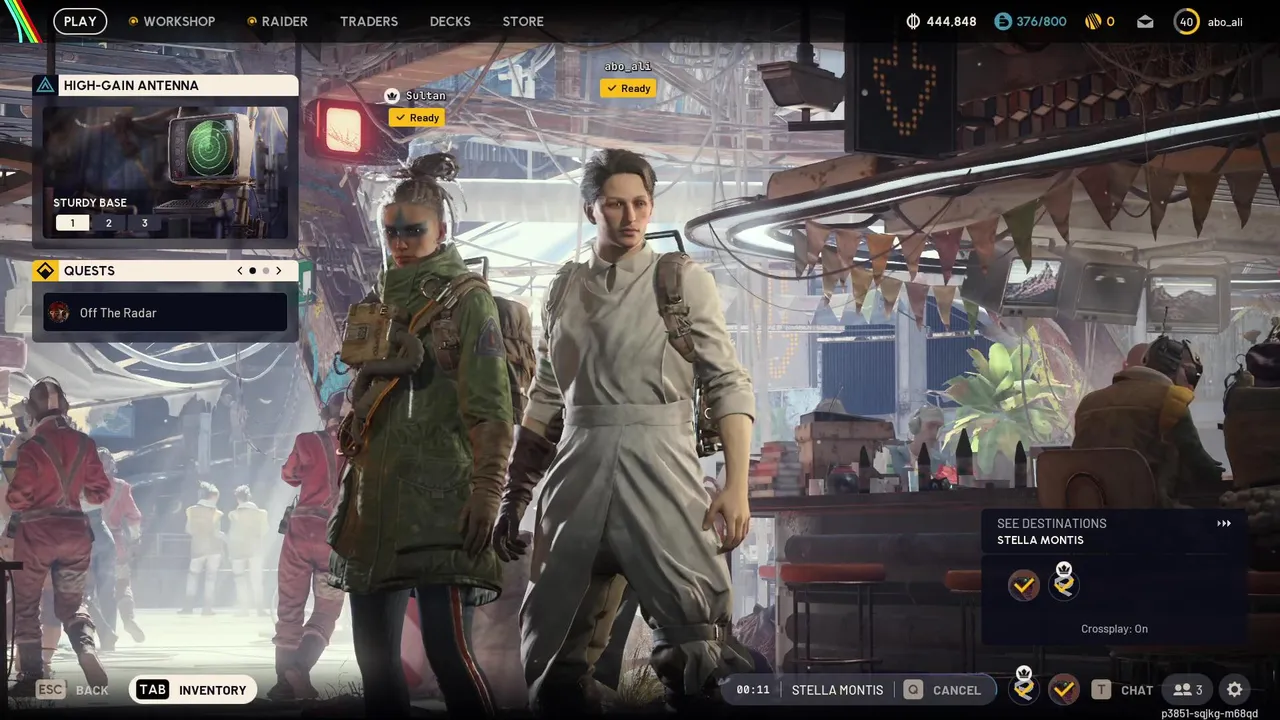Click the Q key icon beside Cancel
Image resolution: width=1280 pixels, height=720 pixels.
pyautogui.click(x=912, y=689)
